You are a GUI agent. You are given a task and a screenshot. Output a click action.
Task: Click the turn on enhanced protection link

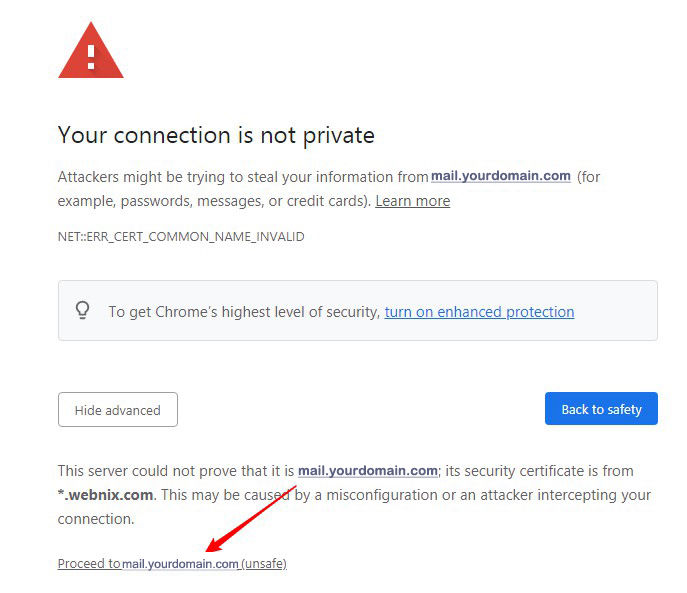pyautogui.click(x=479, y=312)
